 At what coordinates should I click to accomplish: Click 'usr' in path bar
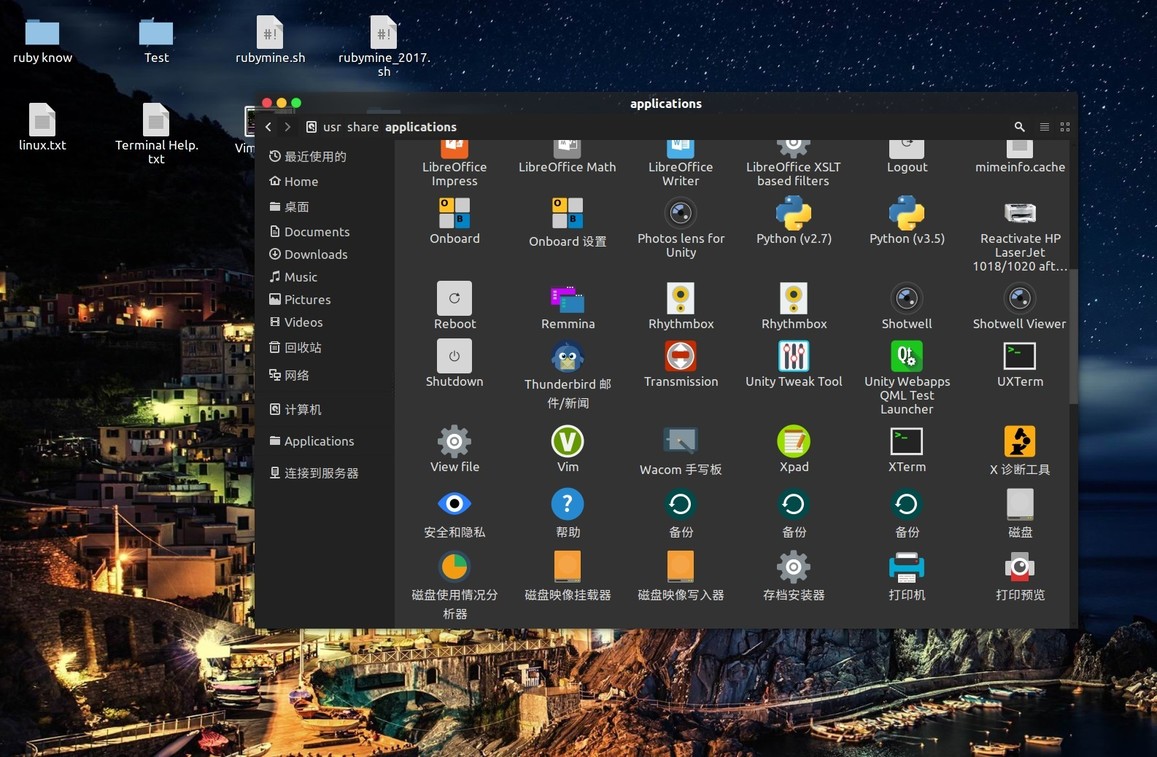(332, 127)
